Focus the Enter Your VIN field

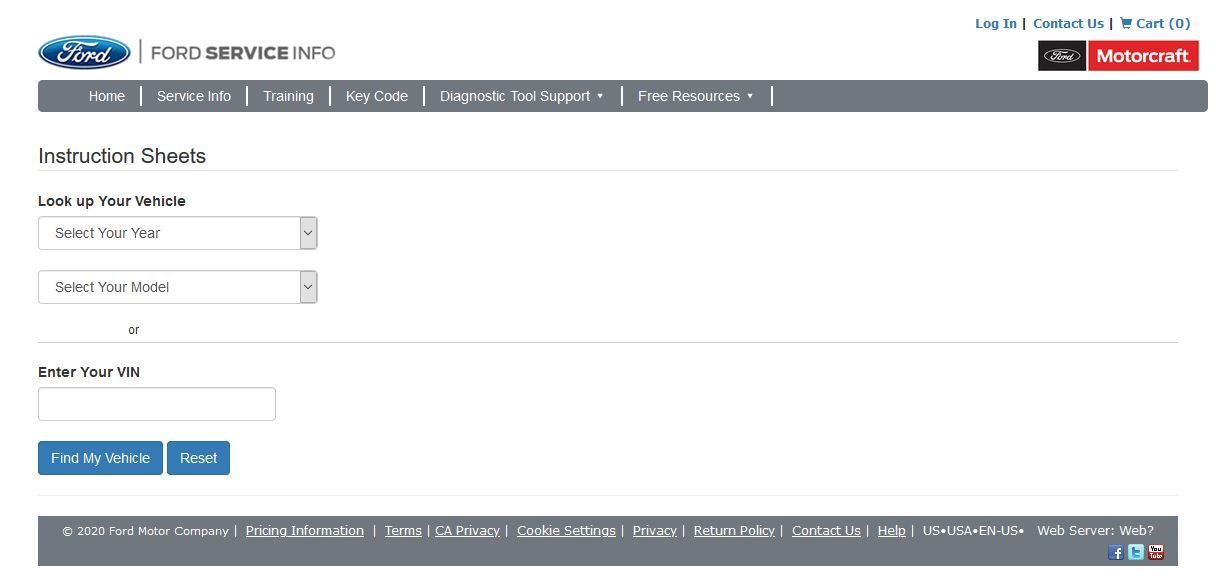(x=157, y=404)
